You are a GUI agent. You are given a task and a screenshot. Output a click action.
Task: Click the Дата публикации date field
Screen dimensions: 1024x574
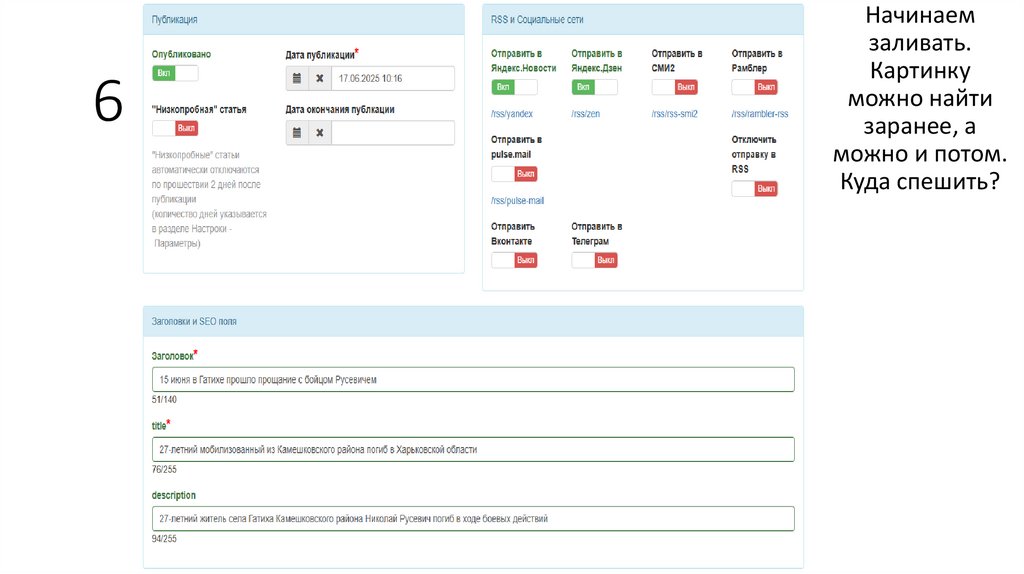pyautogui.click(x=392, y=78)
